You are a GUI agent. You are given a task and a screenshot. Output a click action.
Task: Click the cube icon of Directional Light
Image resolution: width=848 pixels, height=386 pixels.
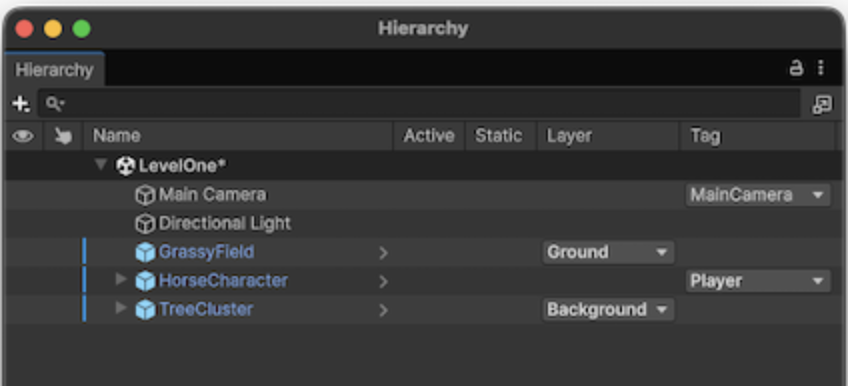(x=145, y=223)
